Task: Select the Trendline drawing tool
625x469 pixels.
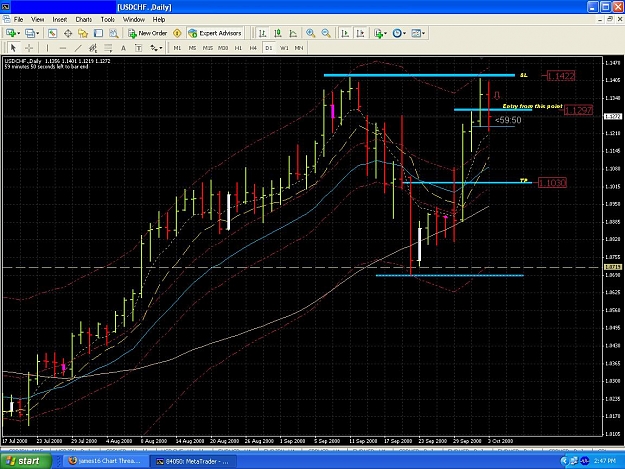Action: click(x=78, y=48)
